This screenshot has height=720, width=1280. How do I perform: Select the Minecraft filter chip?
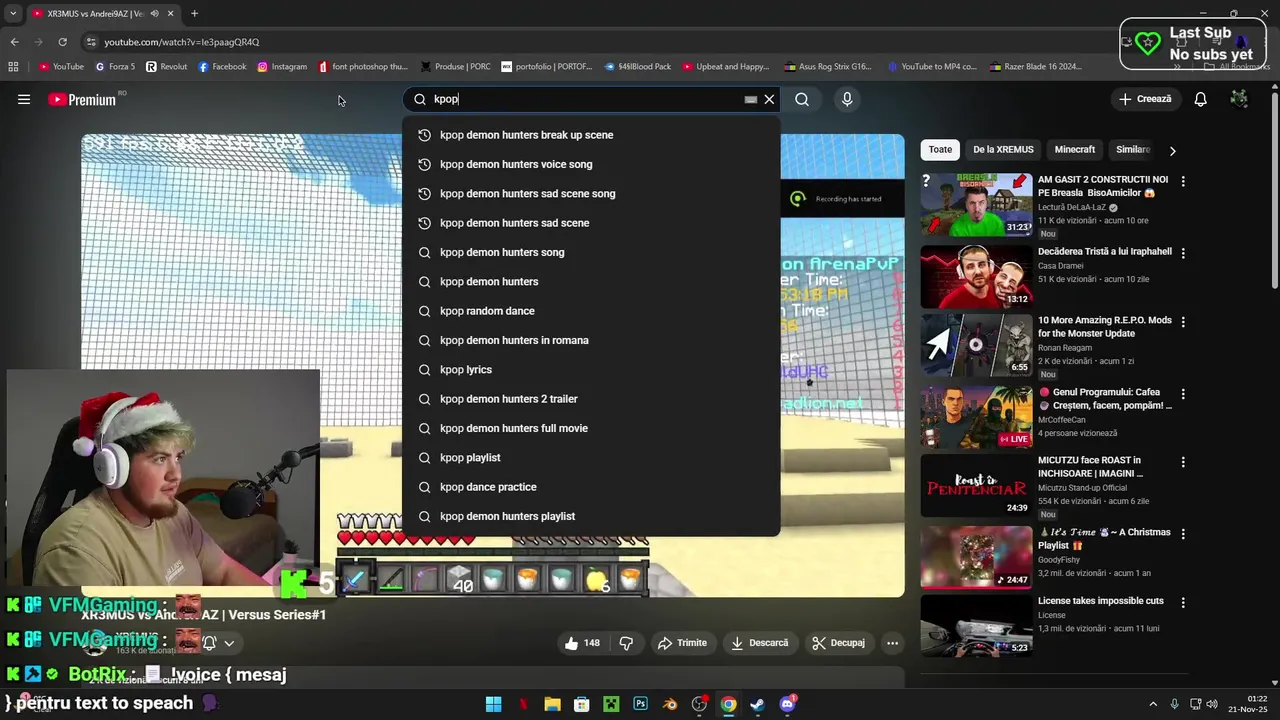[1075, 149]
